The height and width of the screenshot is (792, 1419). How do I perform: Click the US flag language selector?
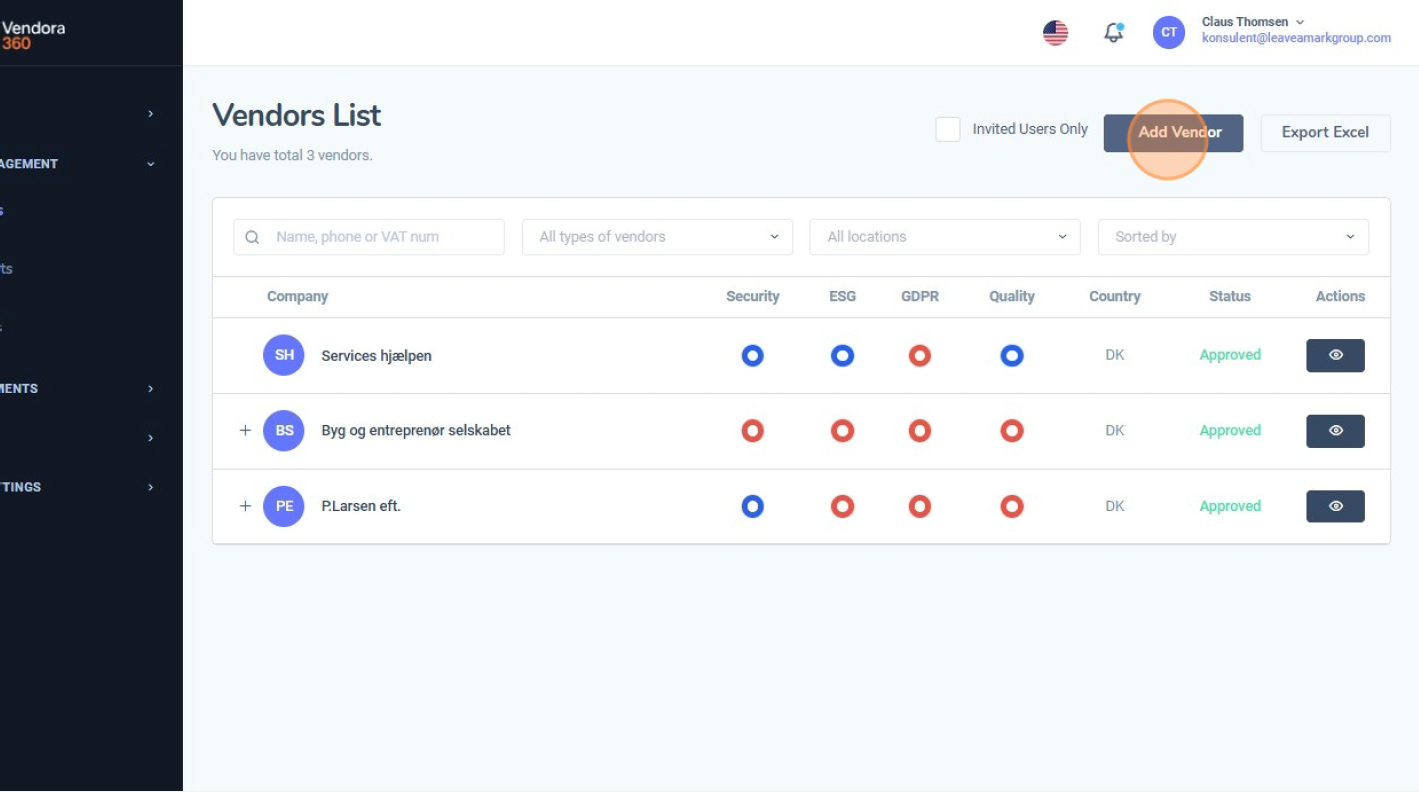pos(1055,32)
